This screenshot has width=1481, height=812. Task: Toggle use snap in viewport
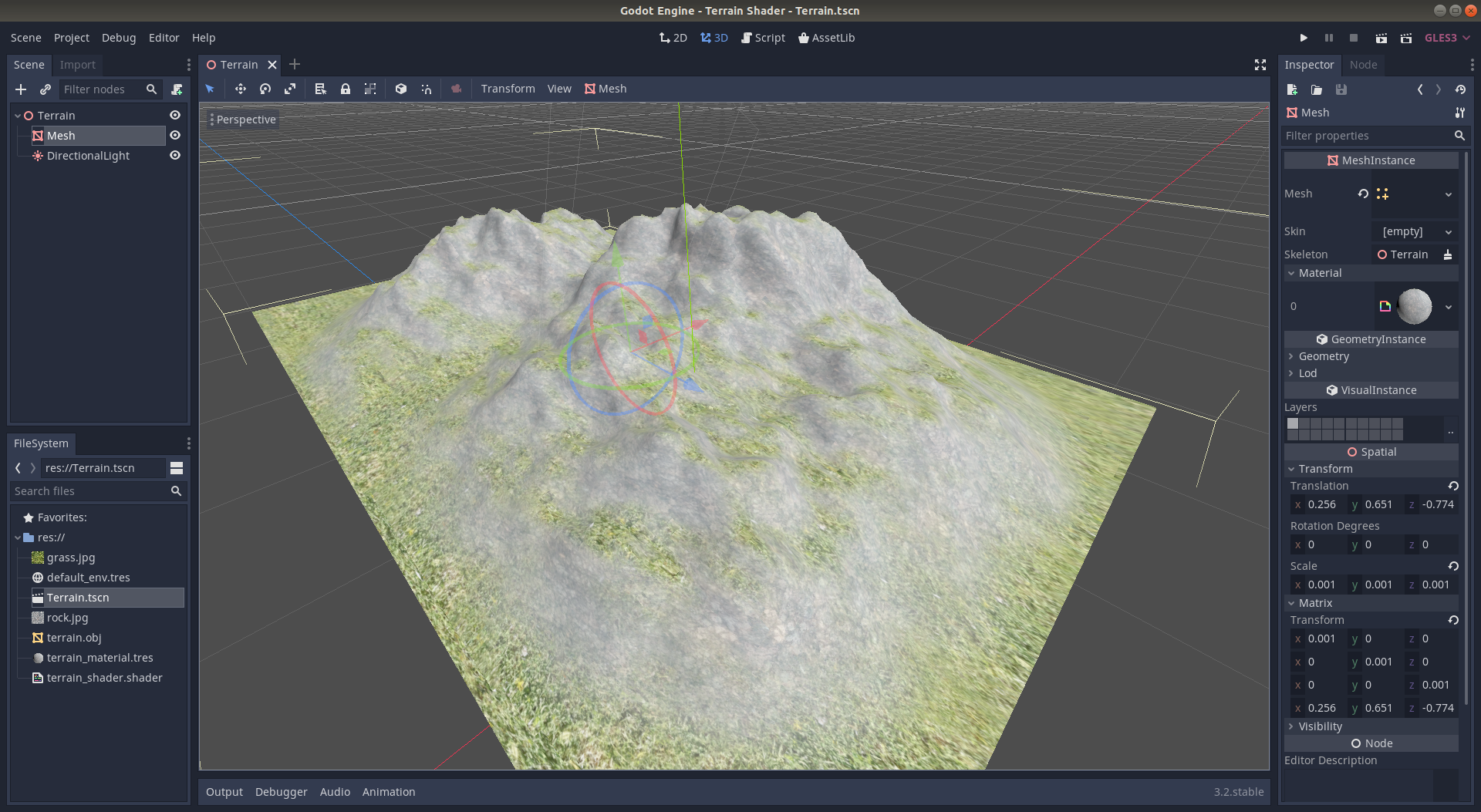tap(426, 89)
